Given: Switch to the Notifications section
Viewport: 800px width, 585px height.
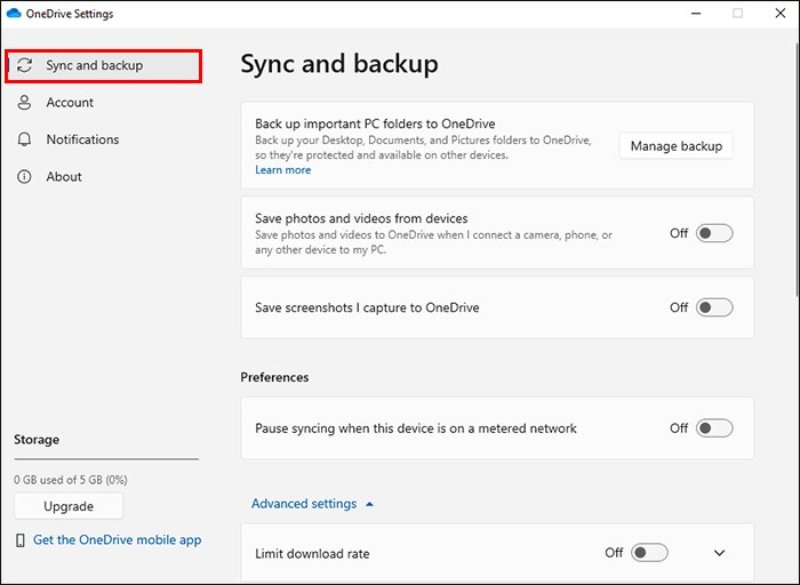Looking at the screenshot, I should [80, 139].
